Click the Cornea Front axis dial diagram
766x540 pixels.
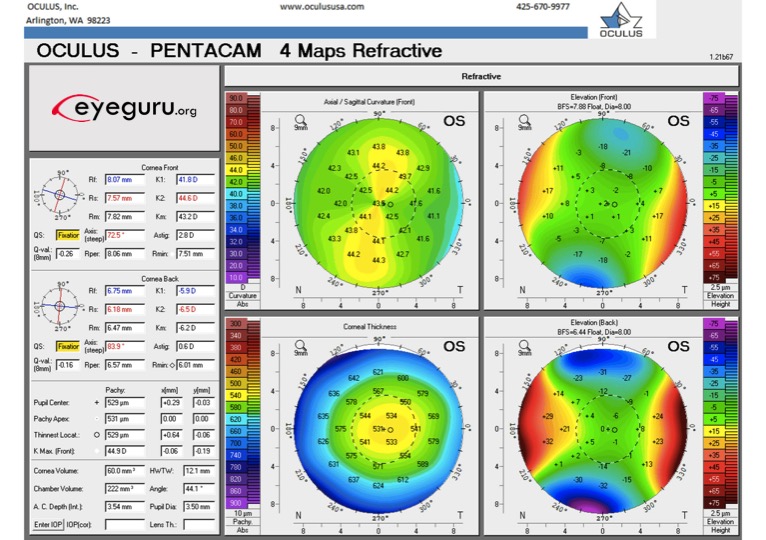point(60,194)
